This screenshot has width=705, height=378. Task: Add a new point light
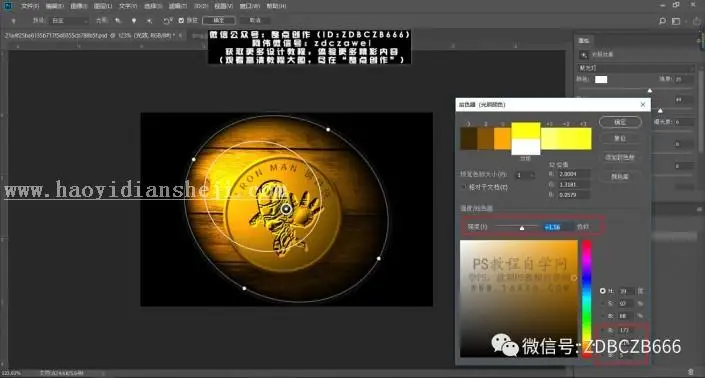click(134, 21)
